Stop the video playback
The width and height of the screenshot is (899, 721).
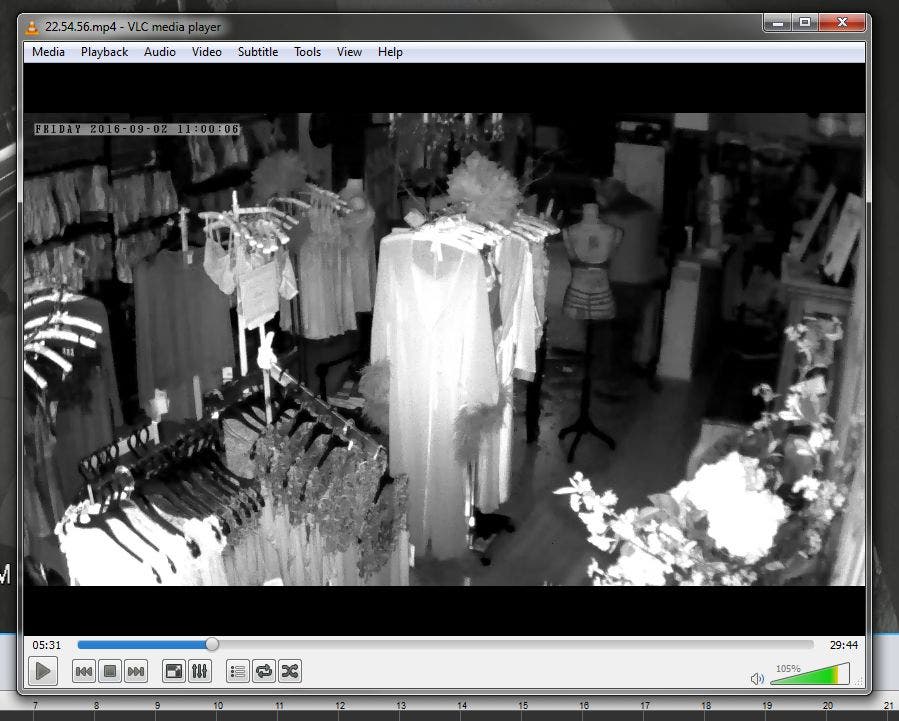pyautogui.click(x=111, y=671)
